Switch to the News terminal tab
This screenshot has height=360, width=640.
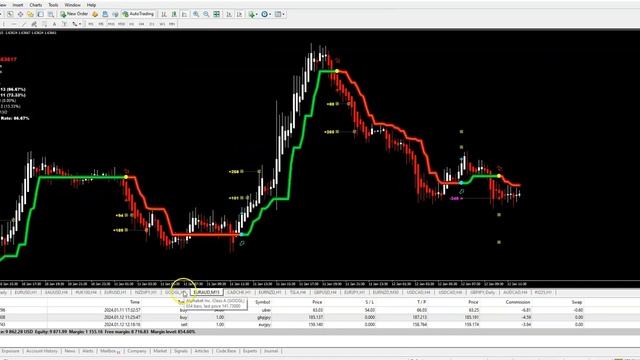[x=70, y=351]
